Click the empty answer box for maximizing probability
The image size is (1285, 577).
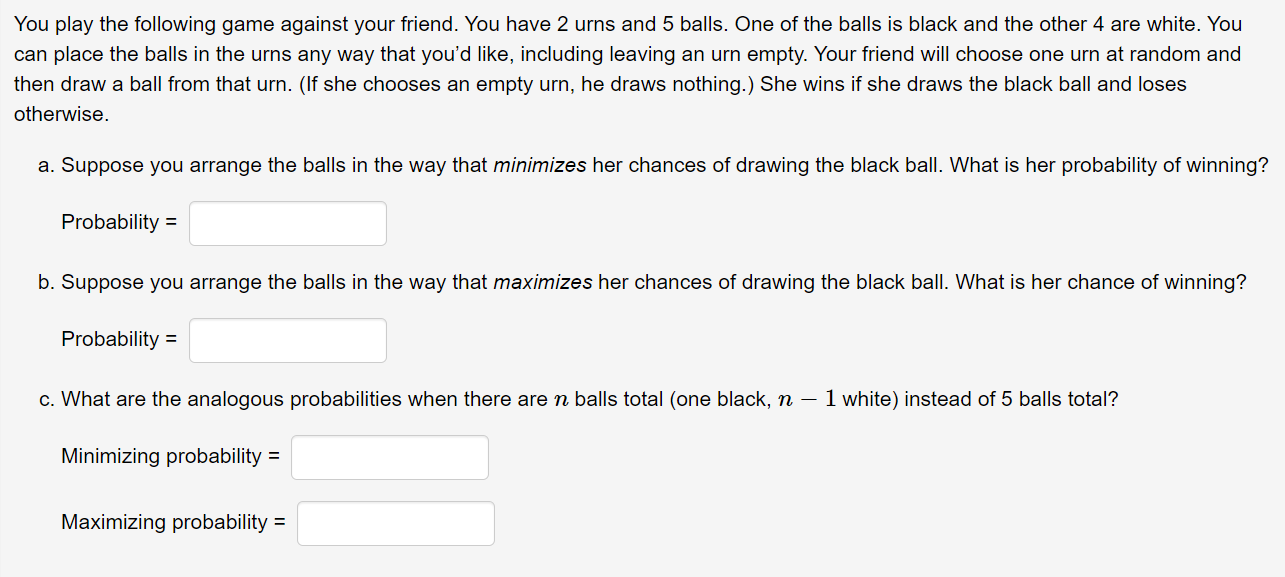395,522
